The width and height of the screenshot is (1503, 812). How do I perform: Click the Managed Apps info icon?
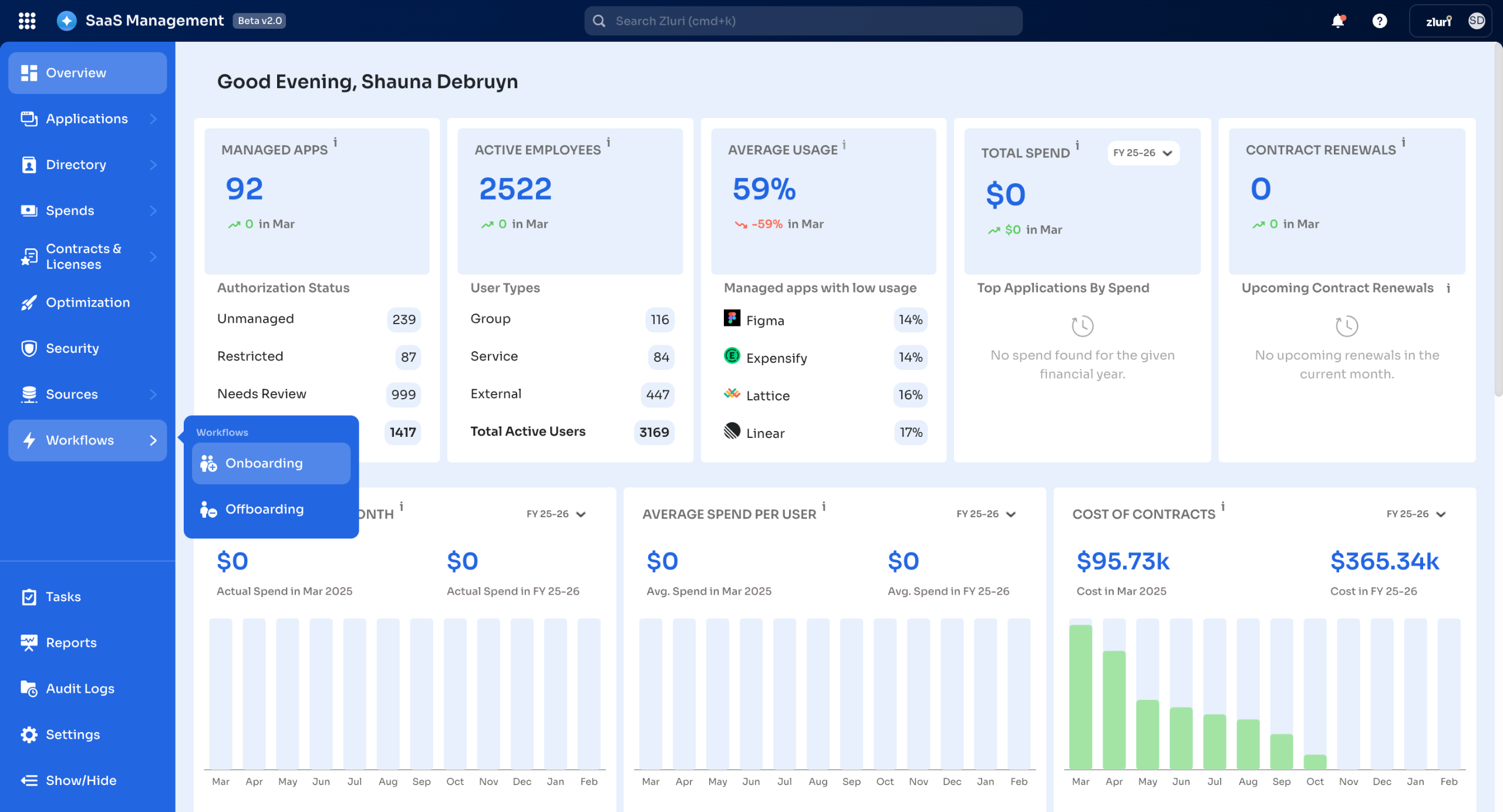click(x=335, y=142)
